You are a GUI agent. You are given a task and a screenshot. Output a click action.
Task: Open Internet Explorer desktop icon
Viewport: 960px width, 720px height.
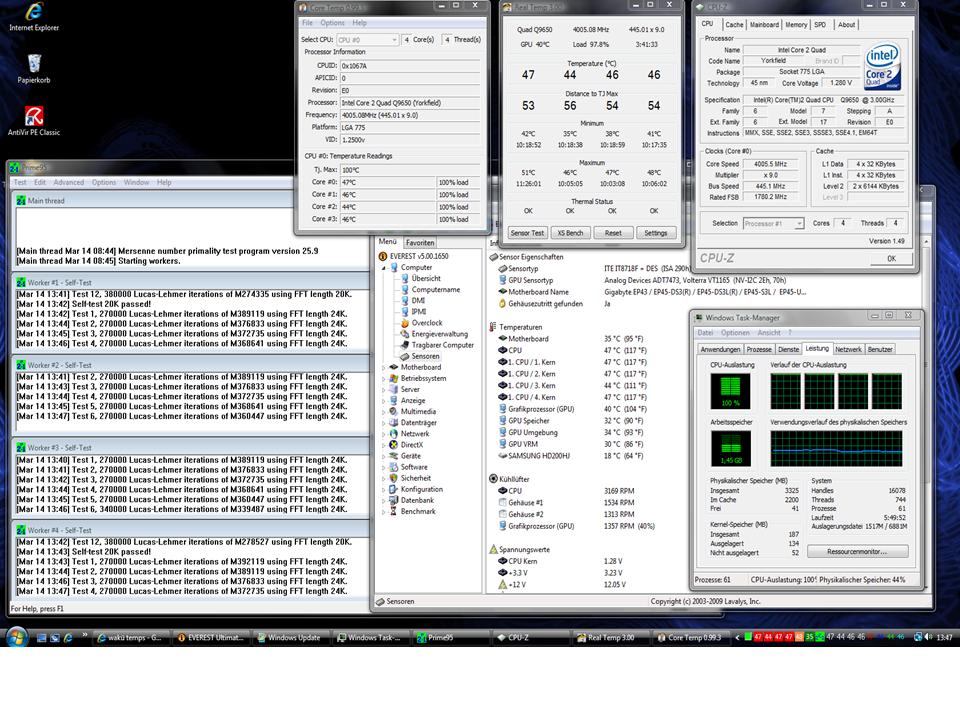[34, 17]
